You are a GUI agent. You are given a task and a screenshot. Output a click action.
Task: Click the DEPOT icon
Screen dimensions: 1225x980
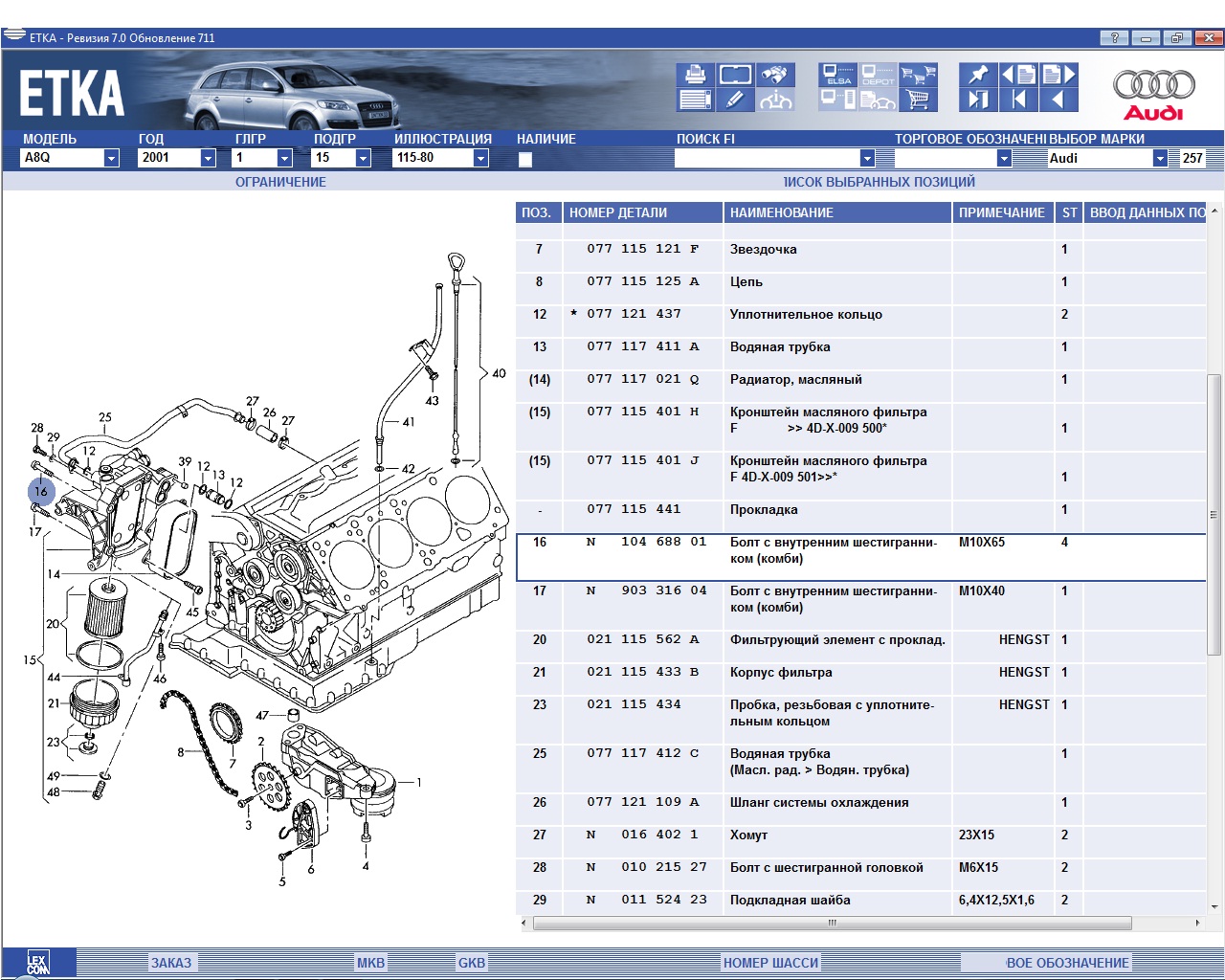pos(878,75)
